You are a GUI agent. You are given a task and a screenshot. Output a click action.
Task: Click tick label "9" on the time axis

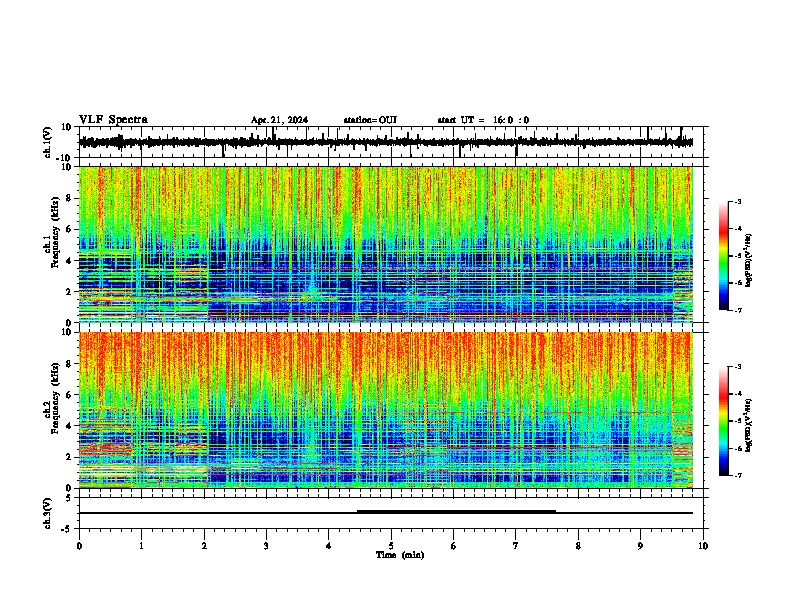tap(640, 546)
